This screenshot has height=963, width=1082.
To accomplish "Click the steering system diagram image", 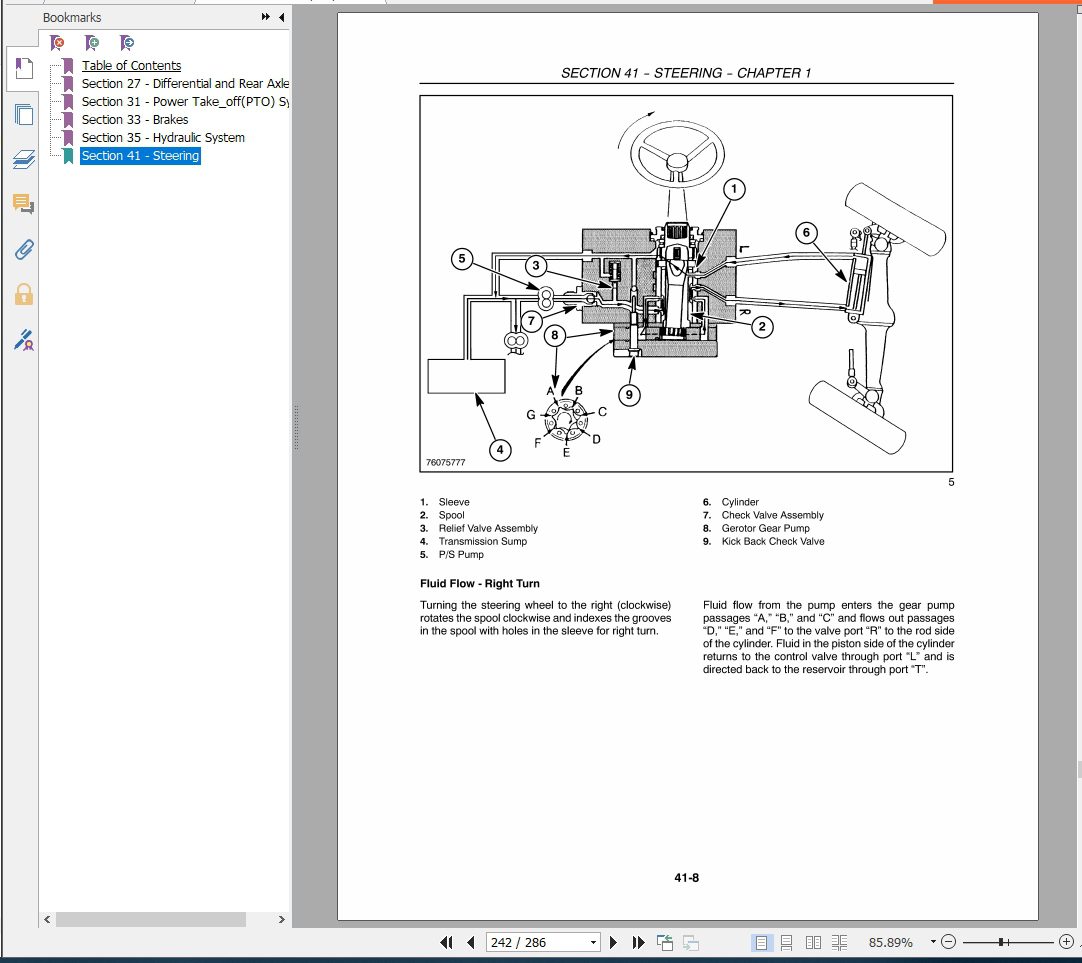I will (x=686, y=284).
